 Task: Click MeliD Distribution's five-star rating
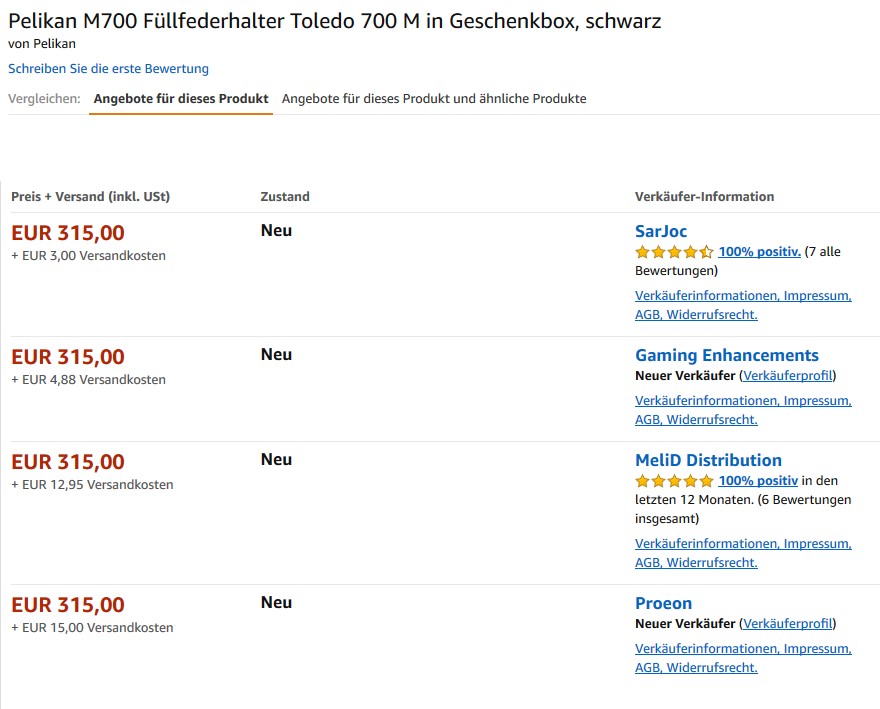pos(674,481)
